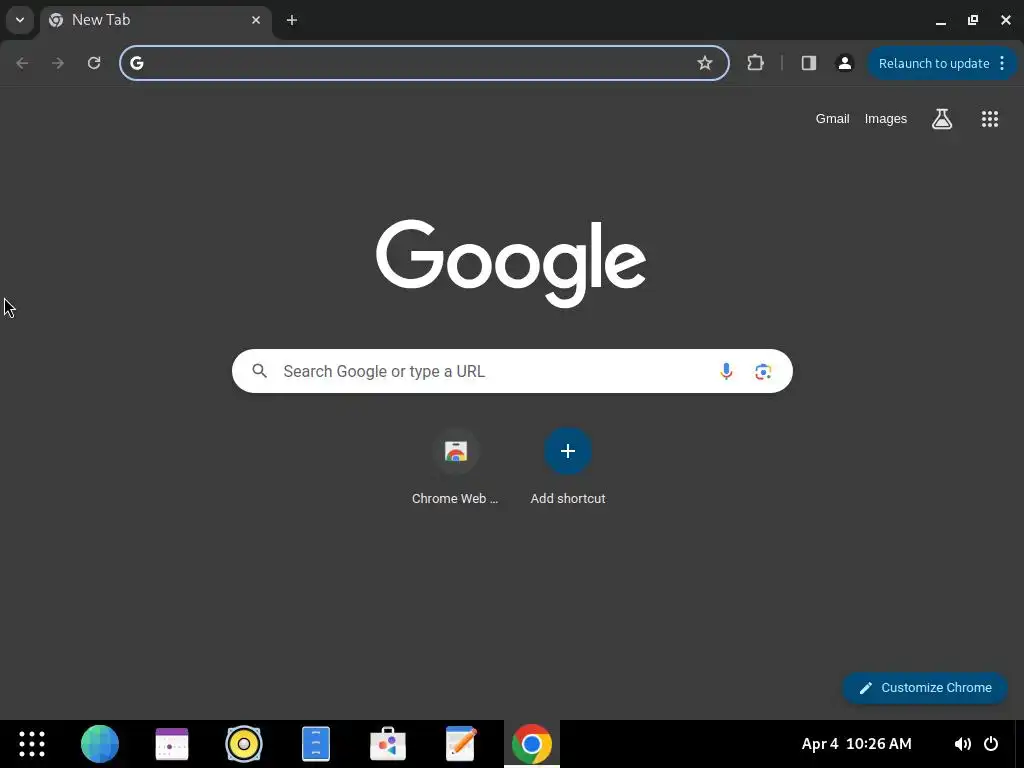The image size is (1024, 768).
Task: Open the music speaker app in taskbar
Action: [244, 744]
